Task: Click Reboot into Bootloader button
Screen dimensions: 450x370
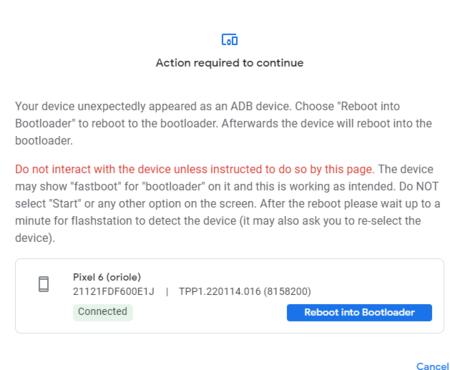Action: pos(359,312)
